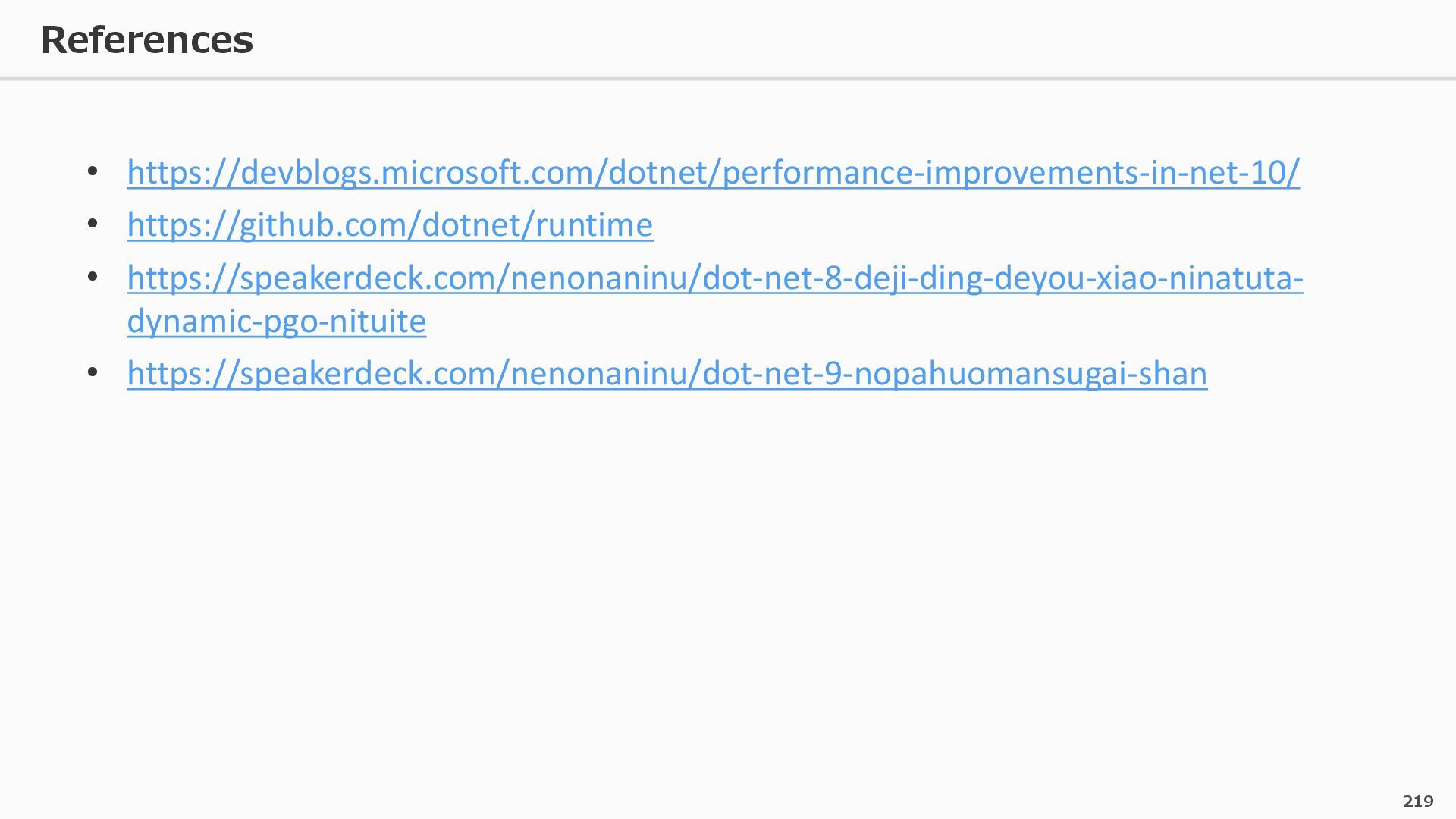Click 'nopahuomansugai-shan' in the last link
The width and height of the screenshot is (1456, 819).
[x=1030, y=374]
